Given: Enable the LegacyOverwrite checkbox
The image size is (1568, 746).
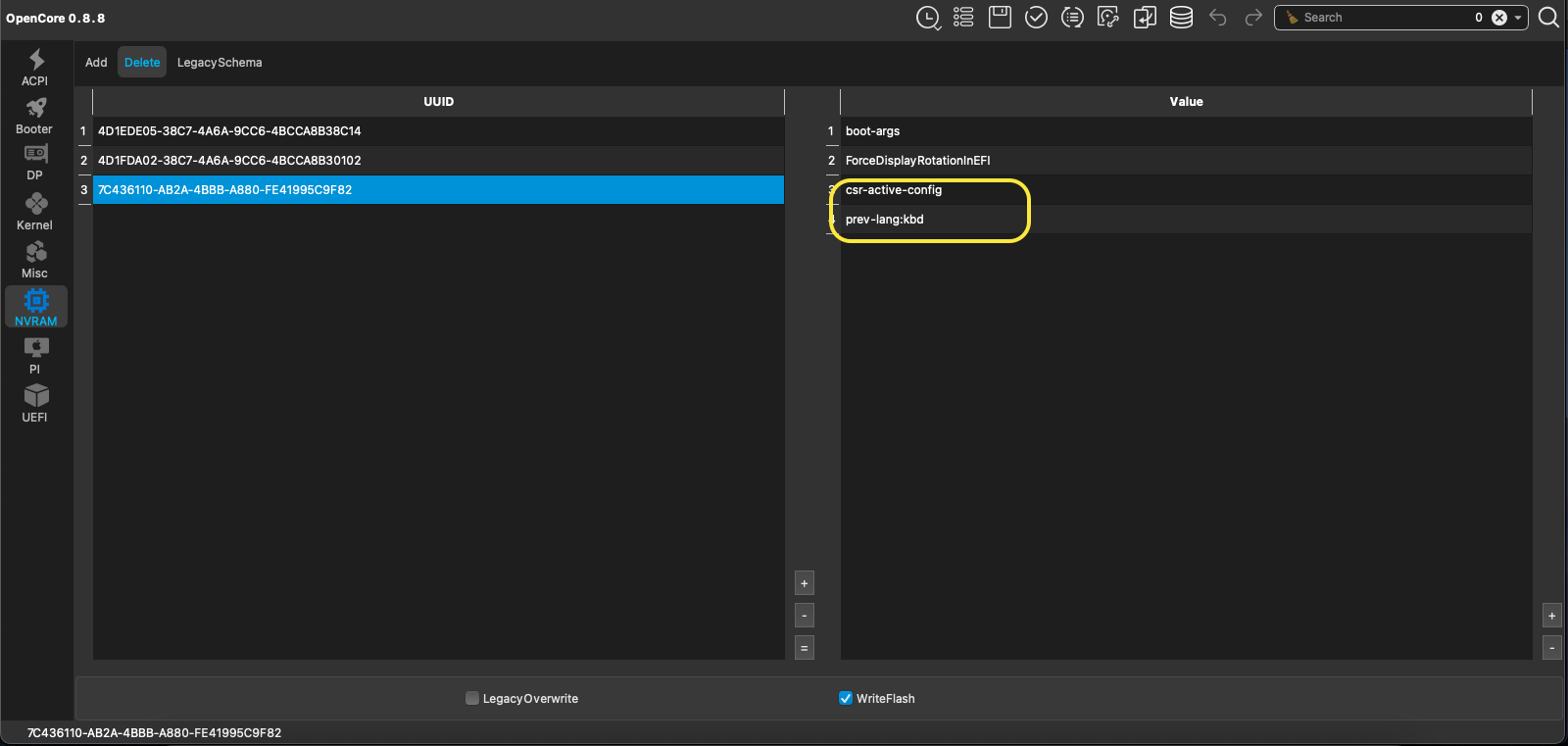Looking at the screenshot, I should [472, 698].
